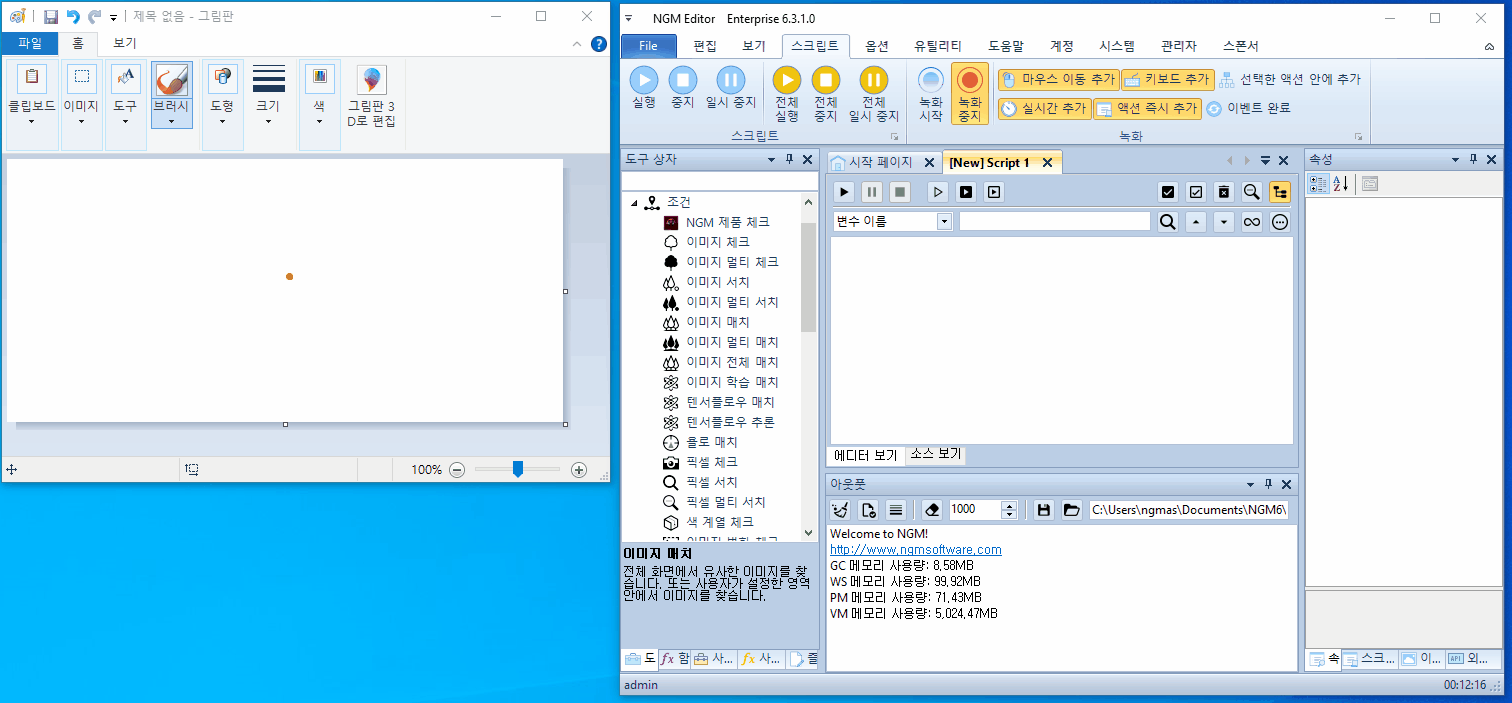The image size is (1512, 703).
Task: Open the File tab in NGM Editor
Action: click(648, 46)
